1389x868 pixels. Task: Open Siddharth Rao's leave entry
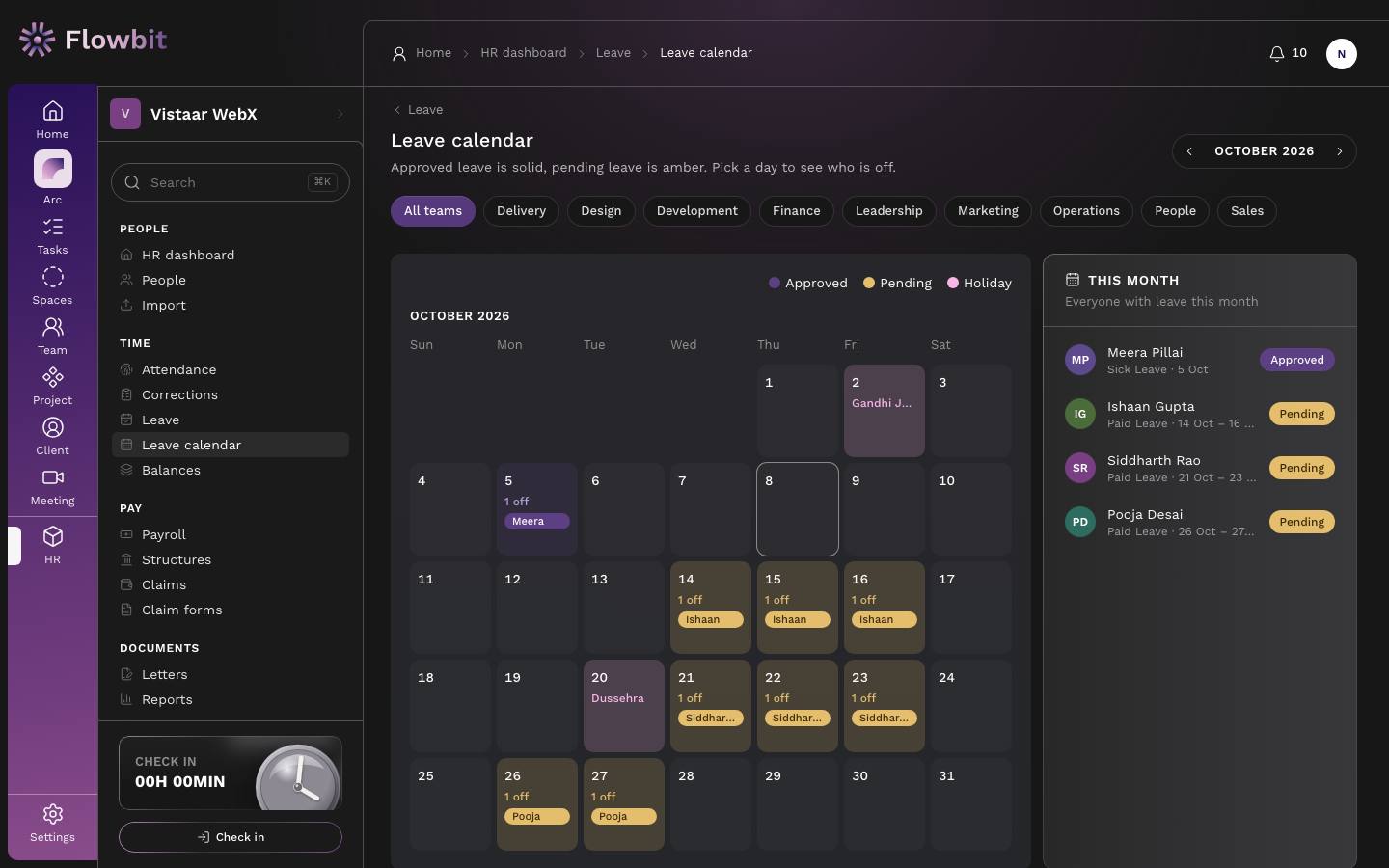(1200, 468)
